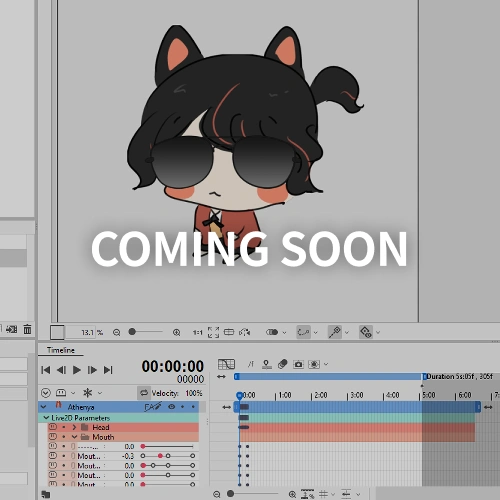The height and width of the screenshot is (500, 500).
Task: Toggle the onion skin/view tag icon
Action: [x=366, y=332]
